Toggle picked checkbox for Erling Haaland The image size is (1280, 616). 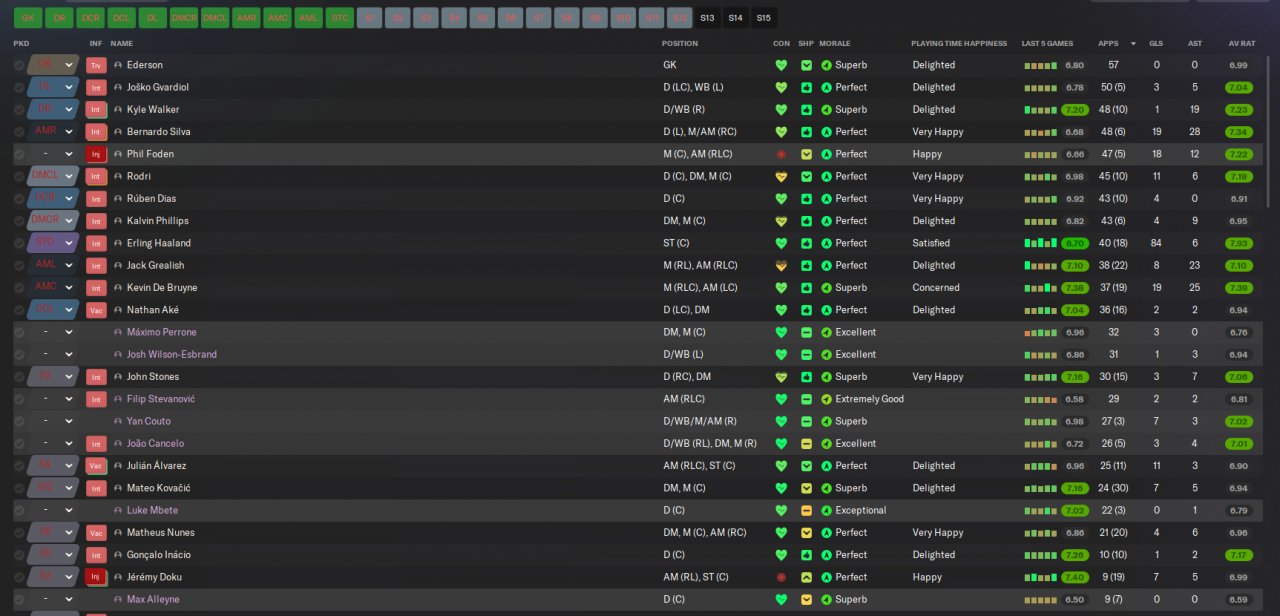point(19,243)
